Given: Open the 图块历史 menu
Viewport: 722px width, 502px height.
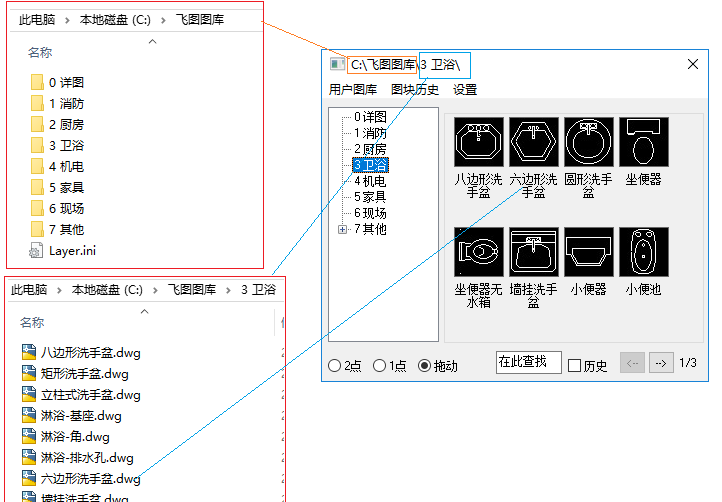Looking at the screenshot, I should (x=415, y=89).
